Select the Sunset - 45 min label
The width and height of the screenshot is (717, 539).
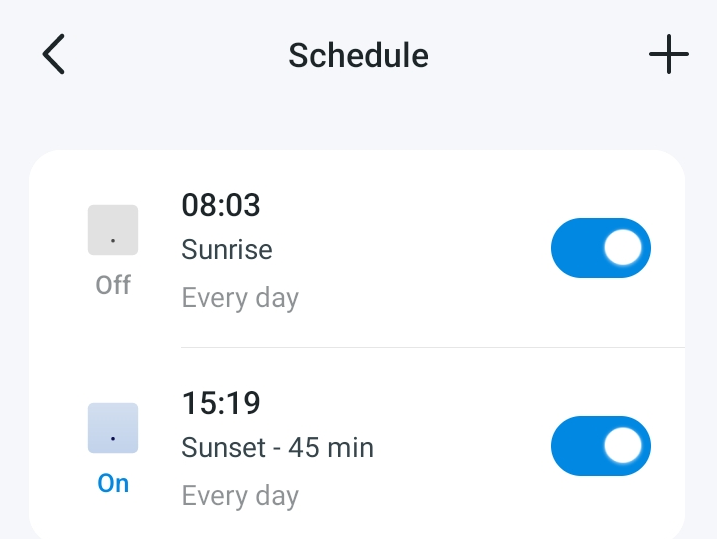pyautogui.click(x=277, y=447)
